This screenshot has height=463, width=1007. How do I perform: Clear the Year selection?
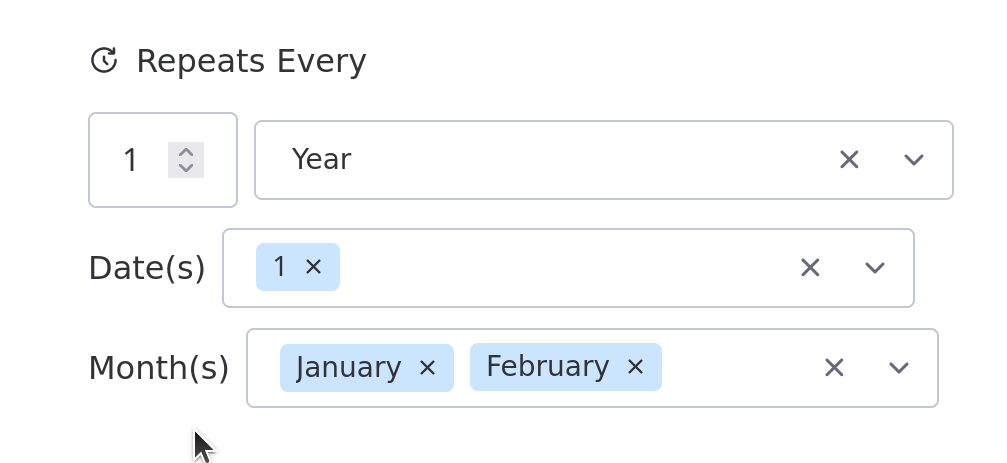click(849, 160)
